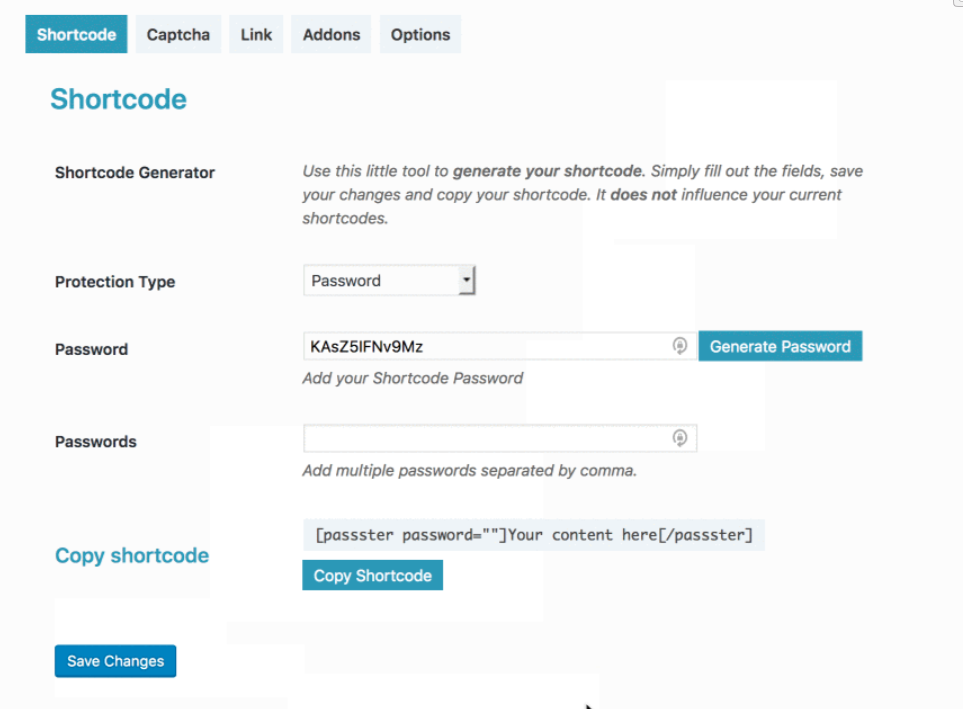
Task: Click Generate Password
Action: click(x=780, y=345)
